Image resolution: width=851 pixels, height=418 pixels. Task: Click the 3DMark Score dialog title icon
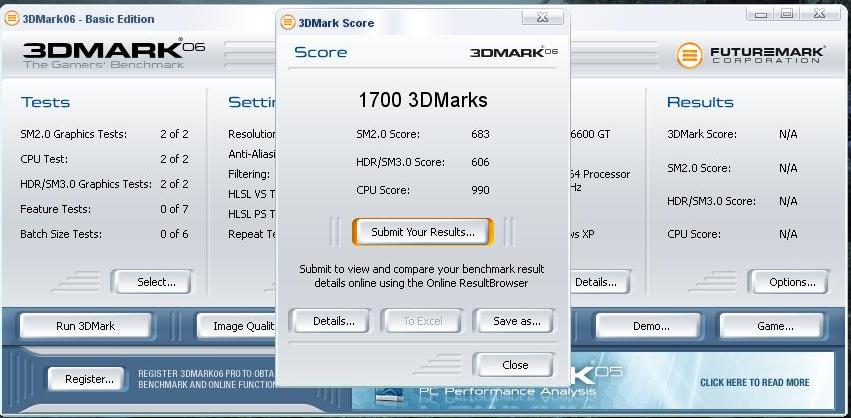(x=288, y=23)
